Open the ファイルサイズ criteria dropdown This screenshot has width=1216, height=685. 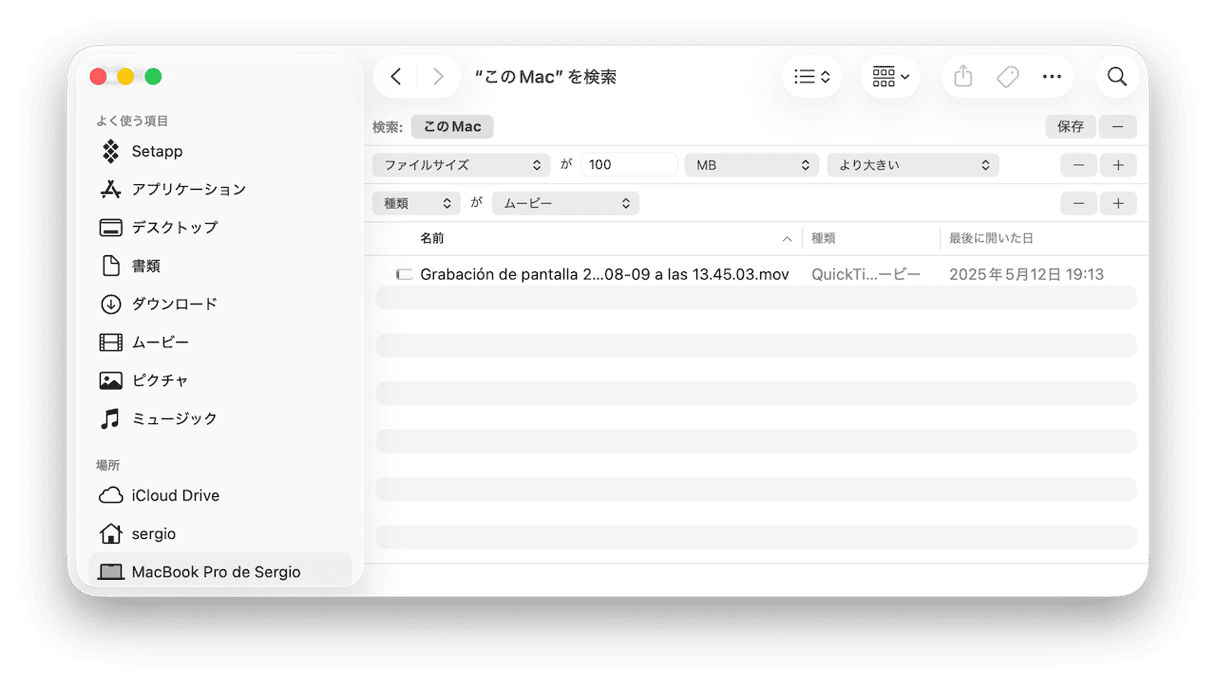point(460,164)
